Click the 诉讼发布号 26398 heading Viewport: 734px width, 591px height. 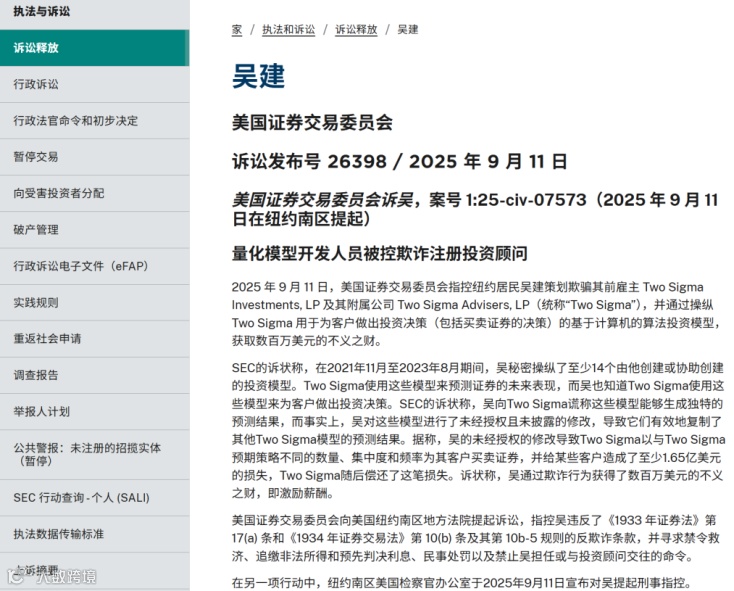pos(400,162)
